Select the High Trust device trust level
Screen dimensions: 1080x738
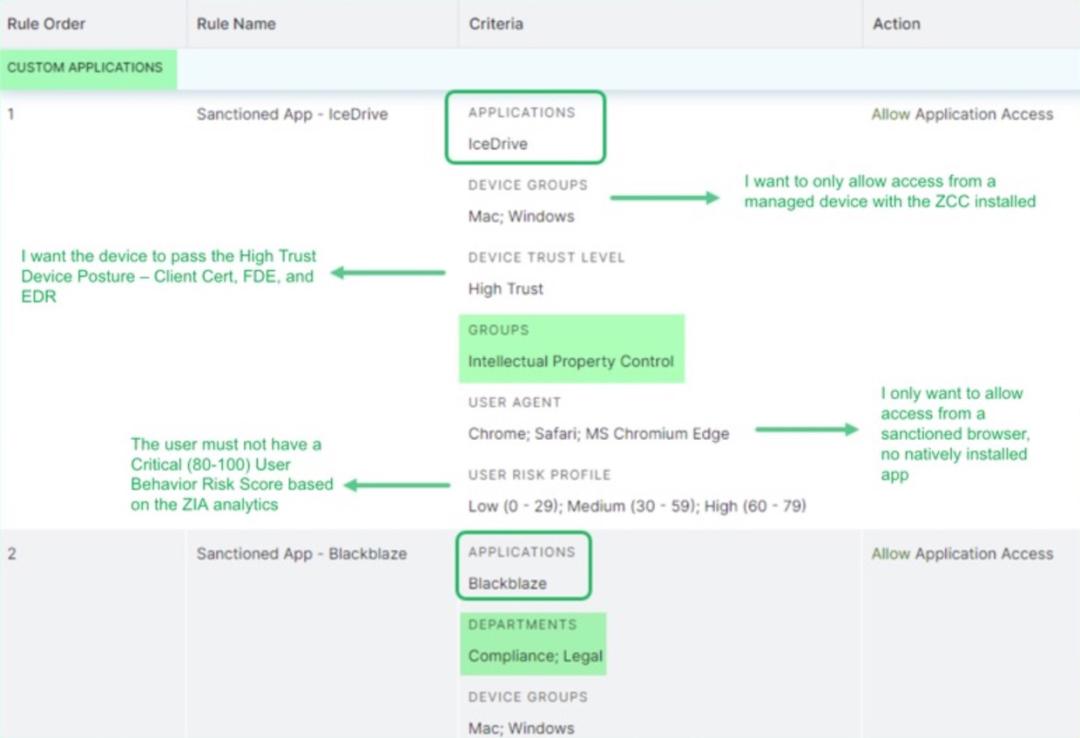pyautogui.click(x=501, y=288)
